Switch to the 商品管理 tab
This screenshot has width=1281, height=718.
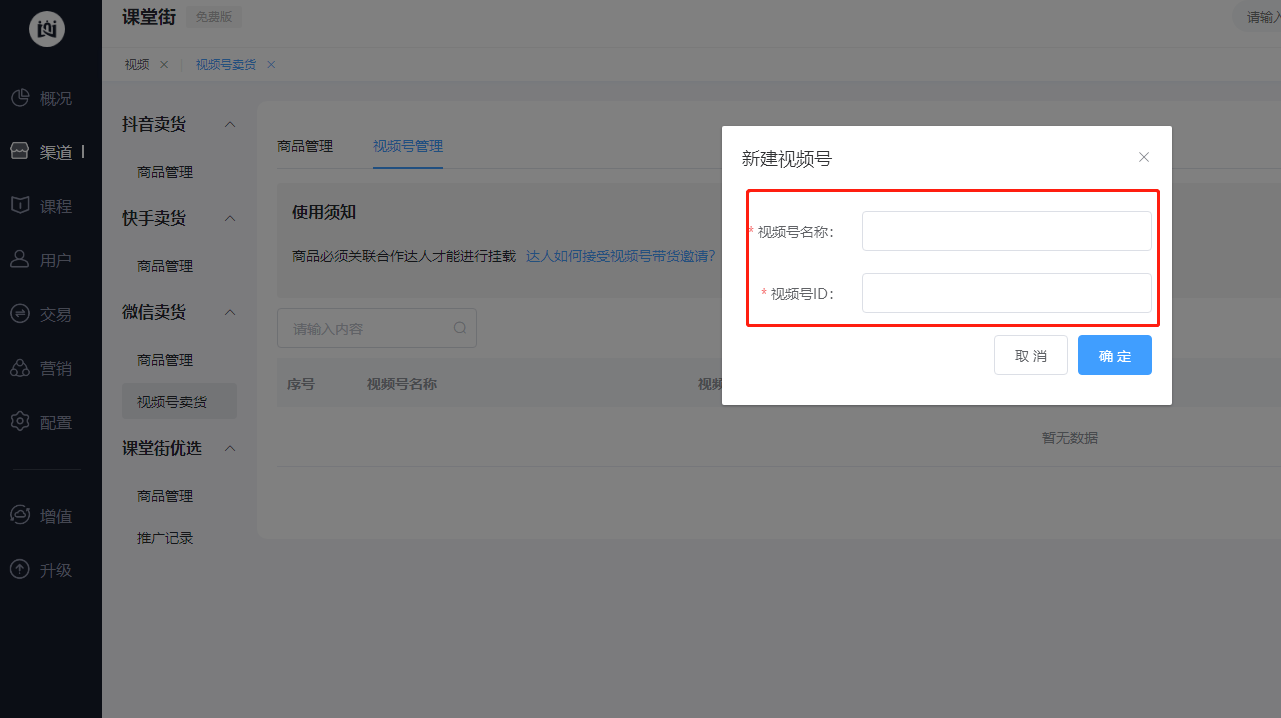[x=305, y=146]
